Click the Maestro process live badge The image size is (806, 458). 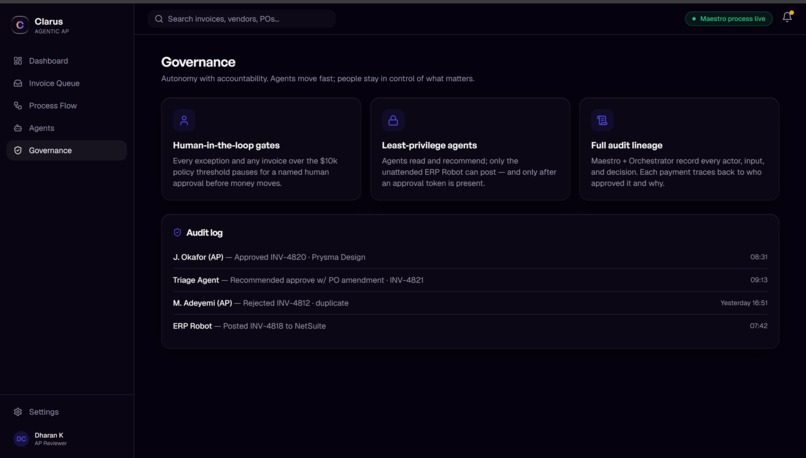pos(728,19)
